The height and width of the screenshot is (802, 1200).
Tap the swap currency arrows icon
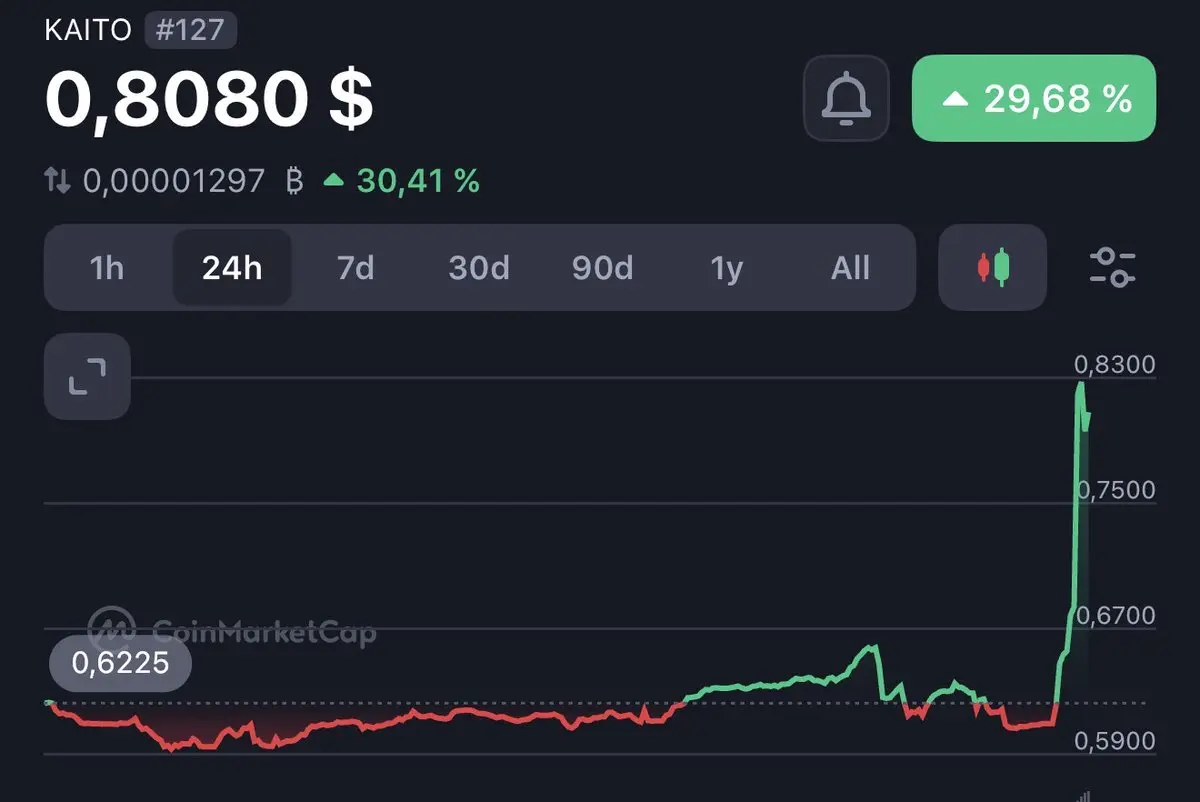(x=58, y=181)
